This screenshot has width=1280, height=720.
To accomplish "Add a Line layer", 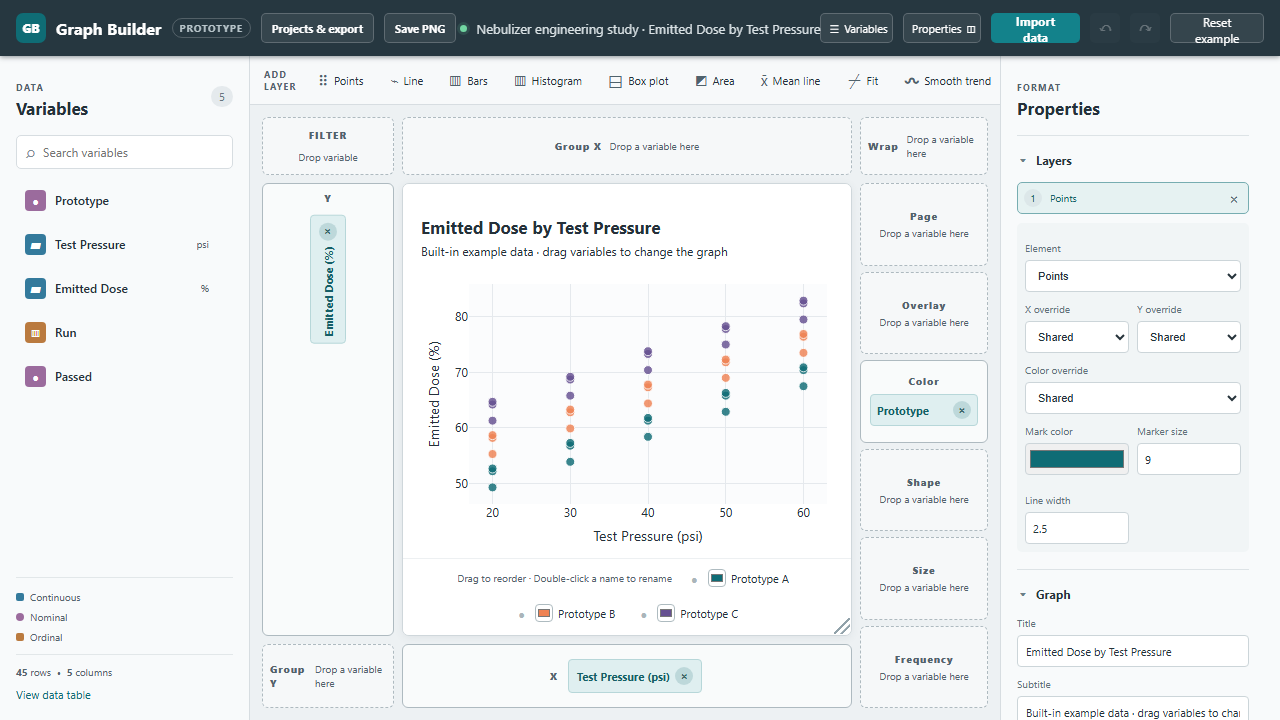I will pos(407,81).
